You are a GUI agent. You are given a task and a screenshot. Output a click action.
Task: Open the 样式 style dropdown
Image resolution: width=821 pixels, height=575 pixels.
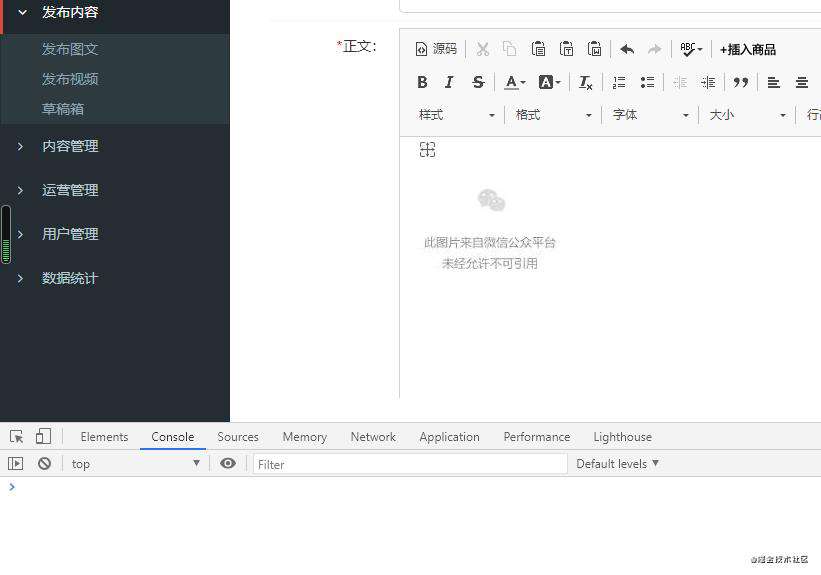(x=457, y=115)
